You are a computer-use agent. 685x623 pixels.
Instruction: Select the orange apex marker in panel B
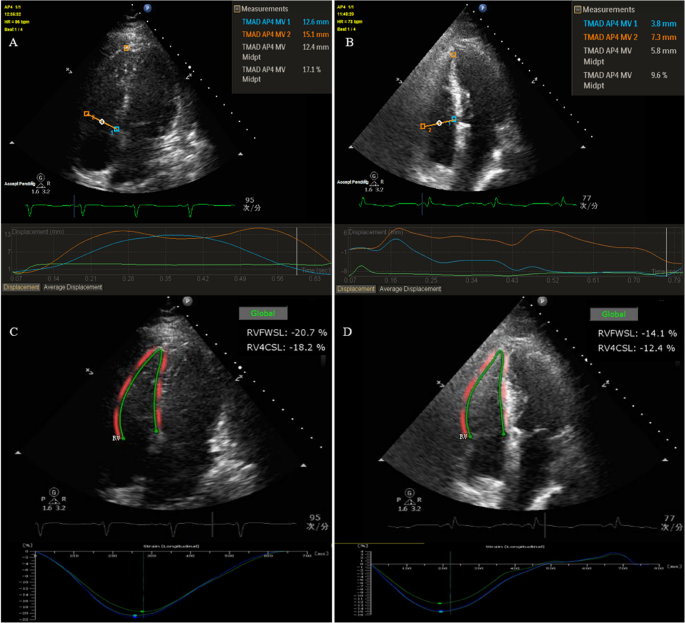click(453, 55)
